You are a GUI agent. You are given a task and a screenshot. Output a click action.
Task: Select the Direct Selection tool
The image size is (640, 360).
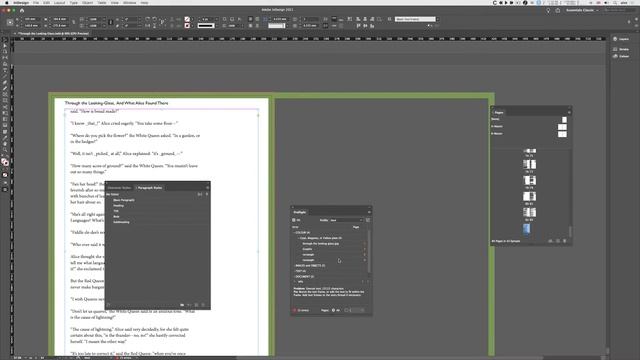(x=5, y=46)
